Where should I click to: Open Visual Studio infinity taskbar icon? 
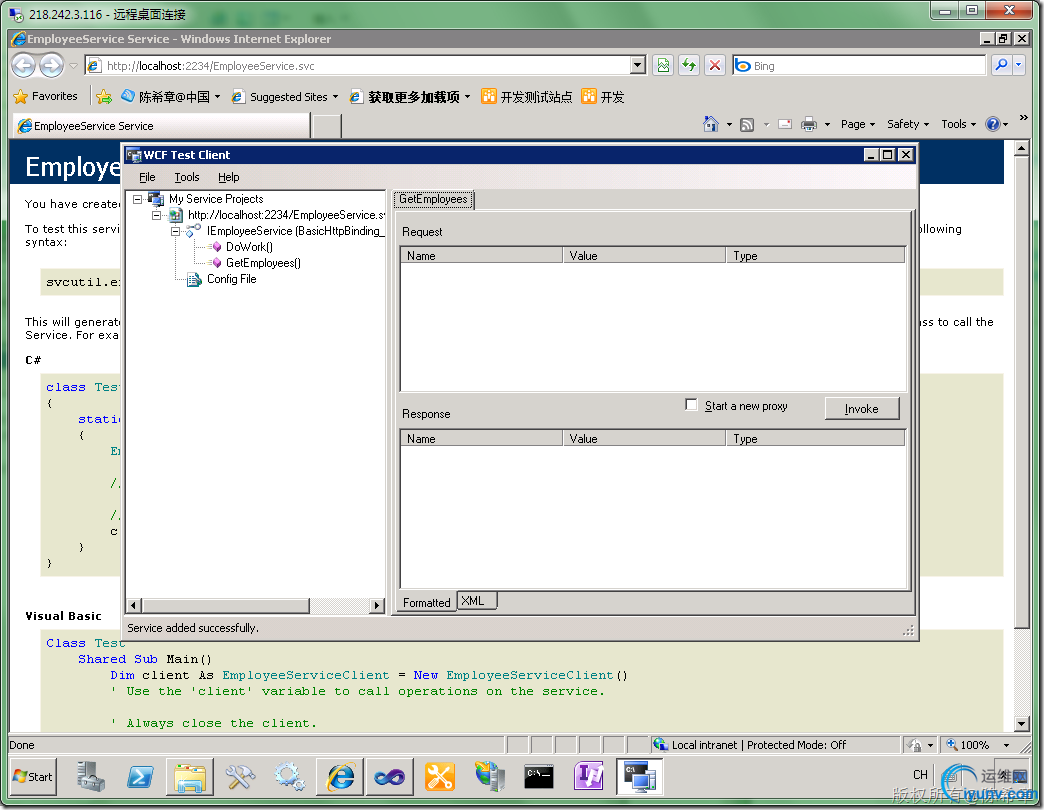pyautogui.click(x=390, y=777)
